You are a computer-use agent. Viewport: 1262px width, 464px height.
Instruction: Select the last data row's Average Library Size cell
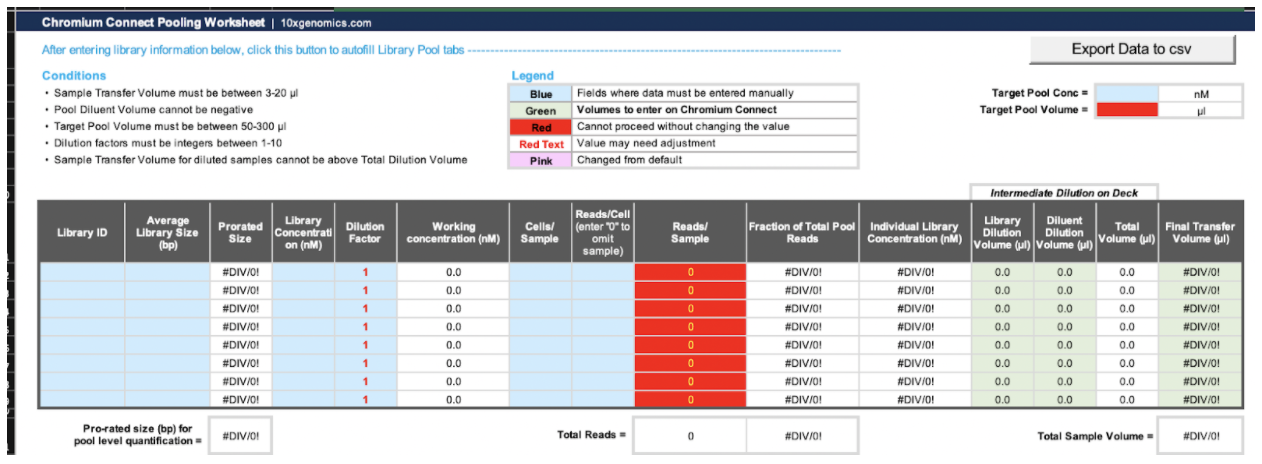pyautogui.click(x=167, y=399)
